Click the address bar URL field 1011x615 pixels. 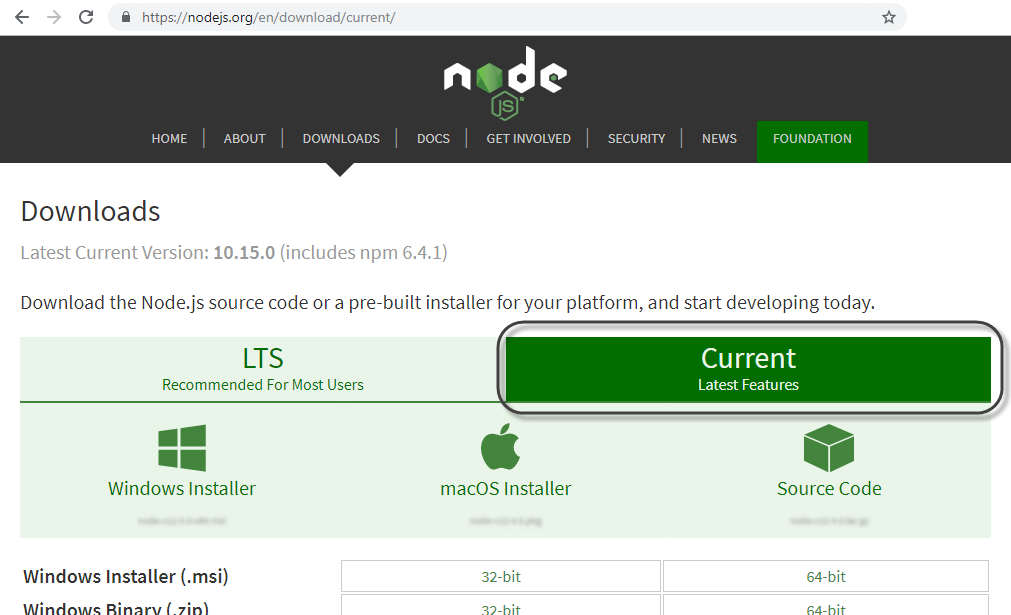506,17
